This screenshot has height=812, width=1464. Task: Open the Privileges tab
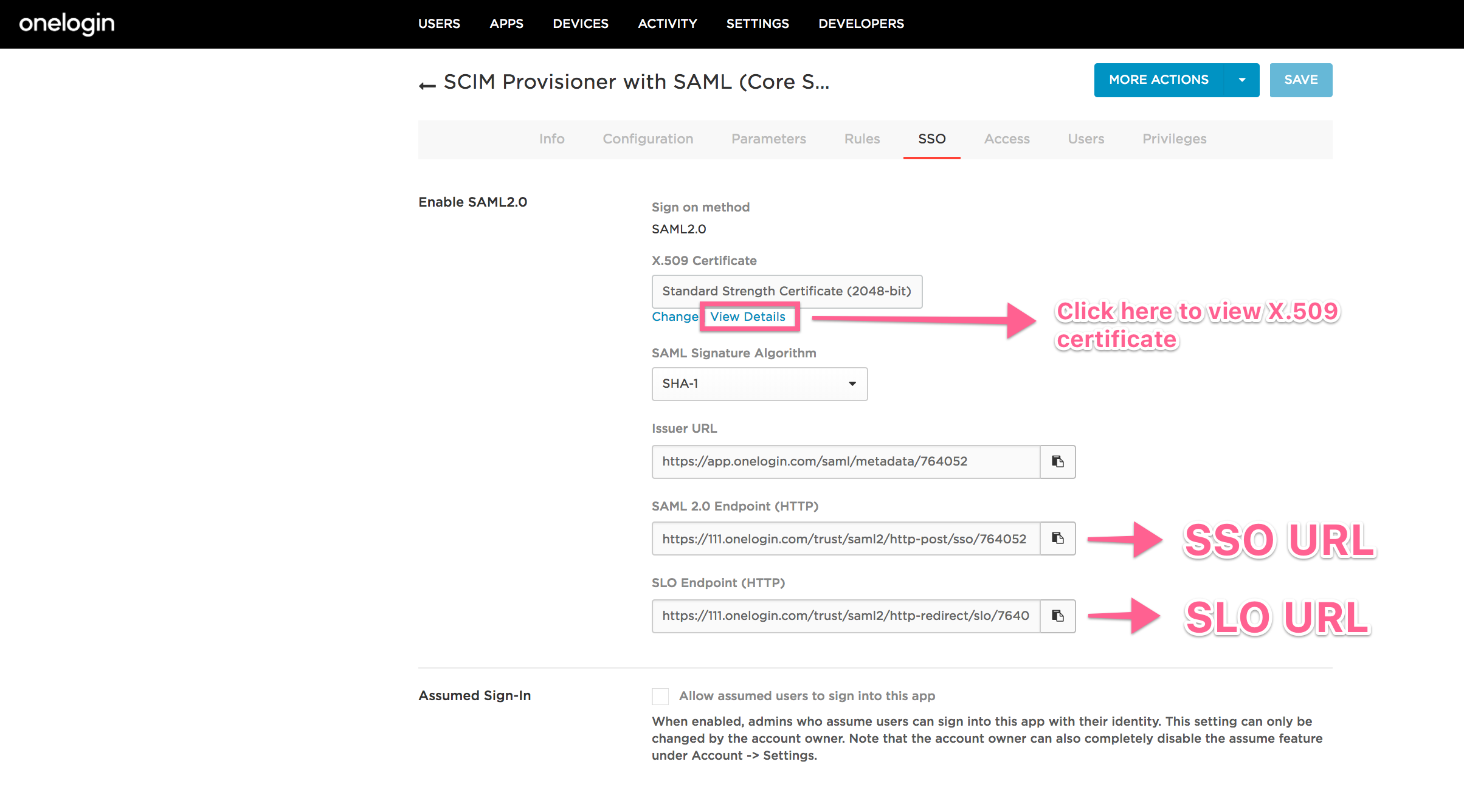pyautogui.click(x=1174, y=139)
